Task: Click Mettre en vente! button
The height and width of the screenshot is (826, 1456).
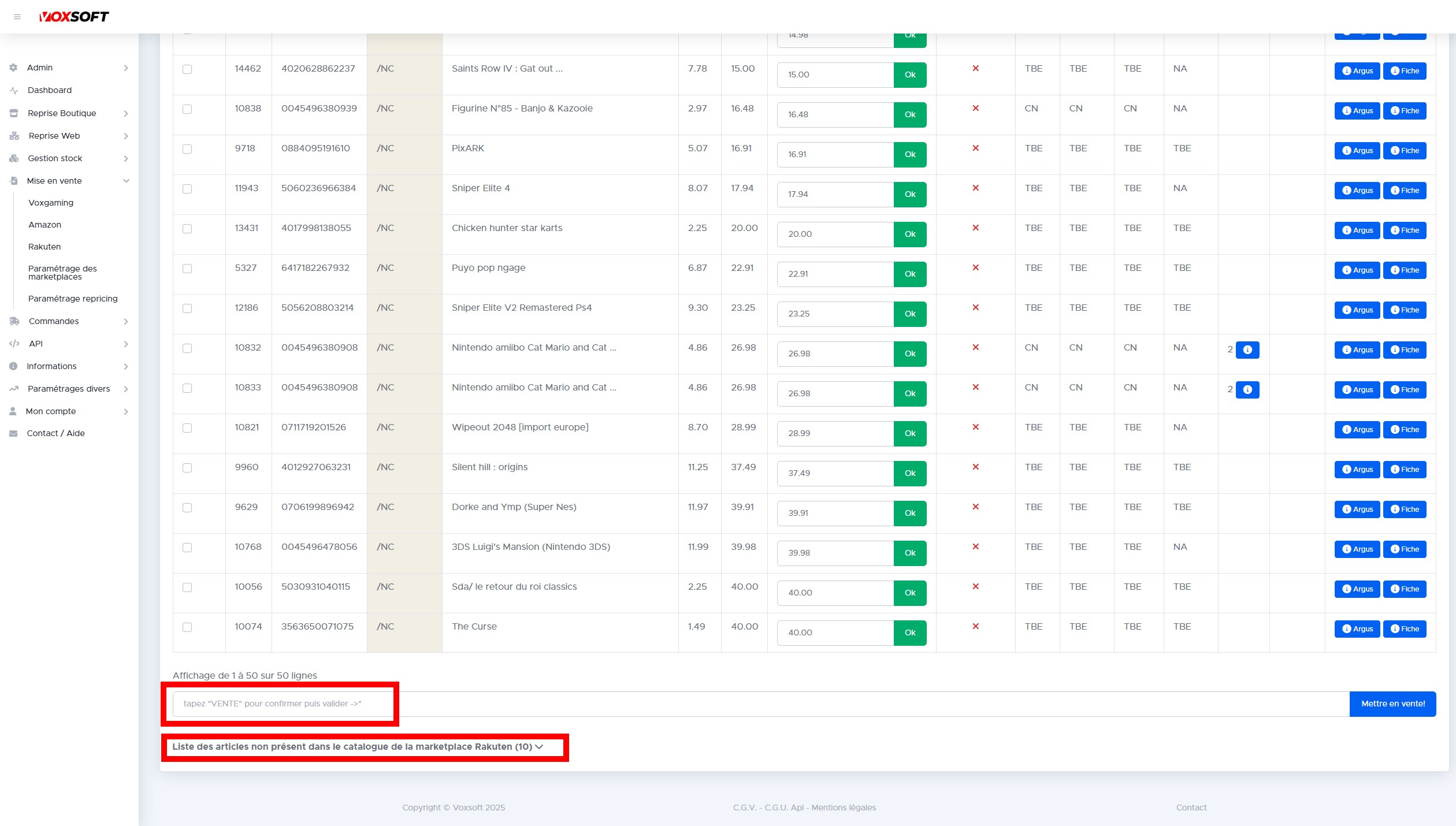Action: [1392, 704]
